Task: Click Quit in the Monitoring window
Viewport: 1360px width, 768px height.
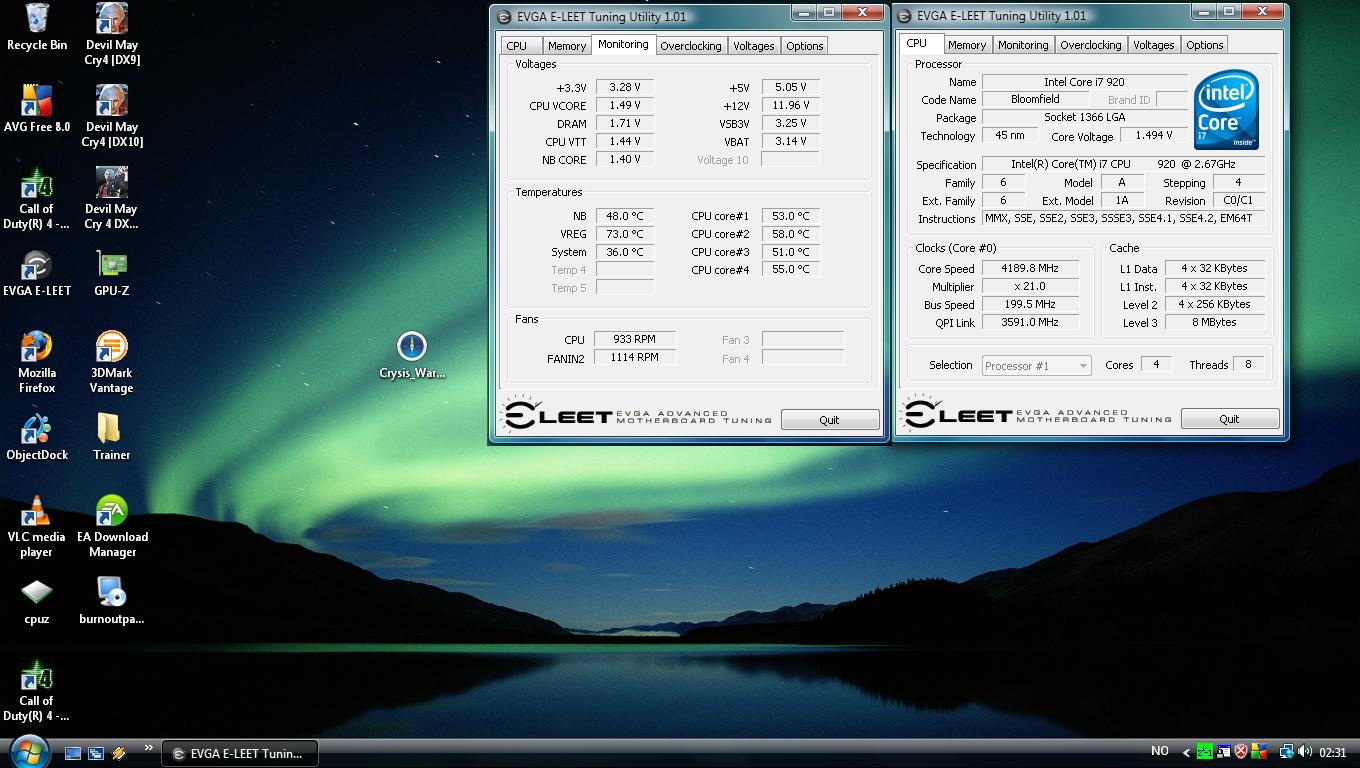Action: click(829, 420)
